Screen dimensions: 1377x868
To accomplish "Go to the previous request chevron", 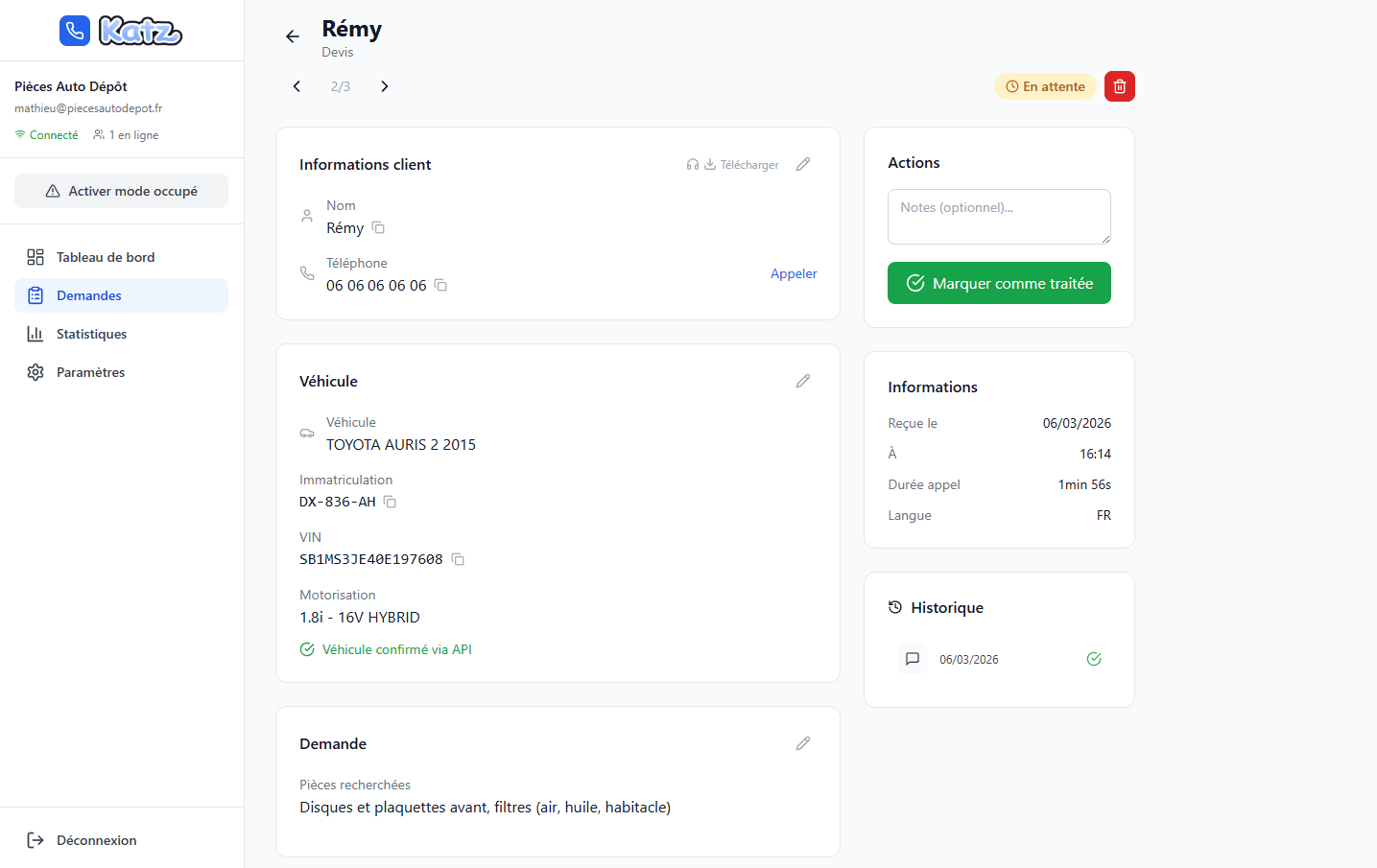I will coord(297,86).
